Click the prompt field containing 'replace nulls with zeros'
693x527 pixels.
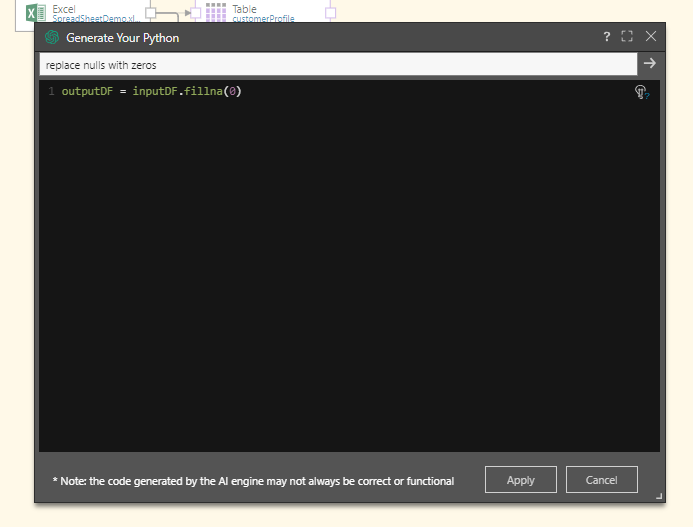point(338,64)
